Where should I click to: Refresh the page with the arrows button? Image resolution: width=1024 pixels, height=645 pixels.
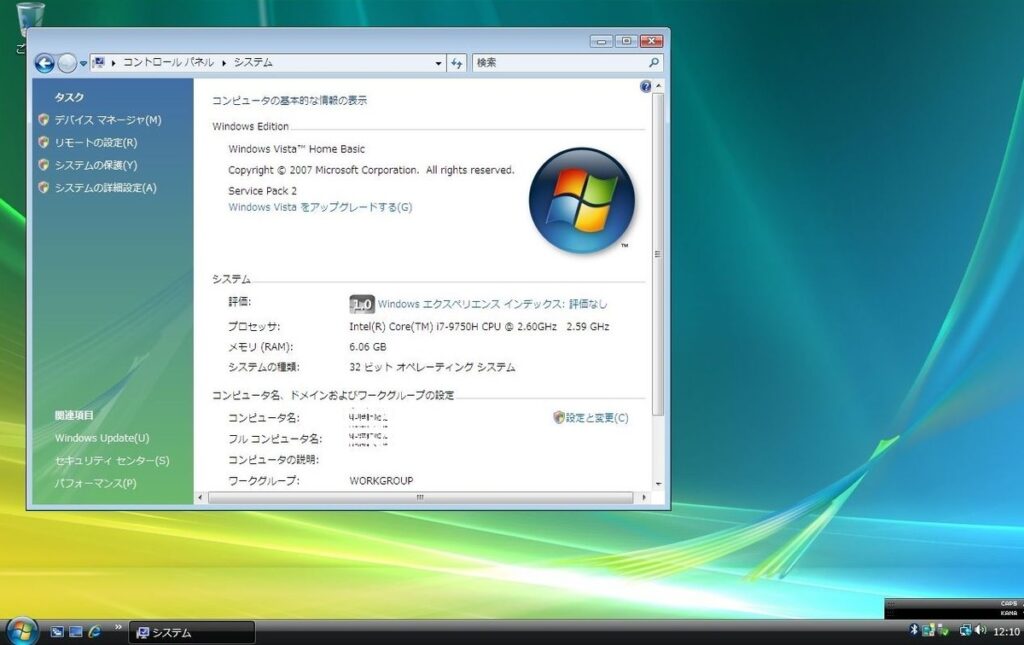(456, 63)
